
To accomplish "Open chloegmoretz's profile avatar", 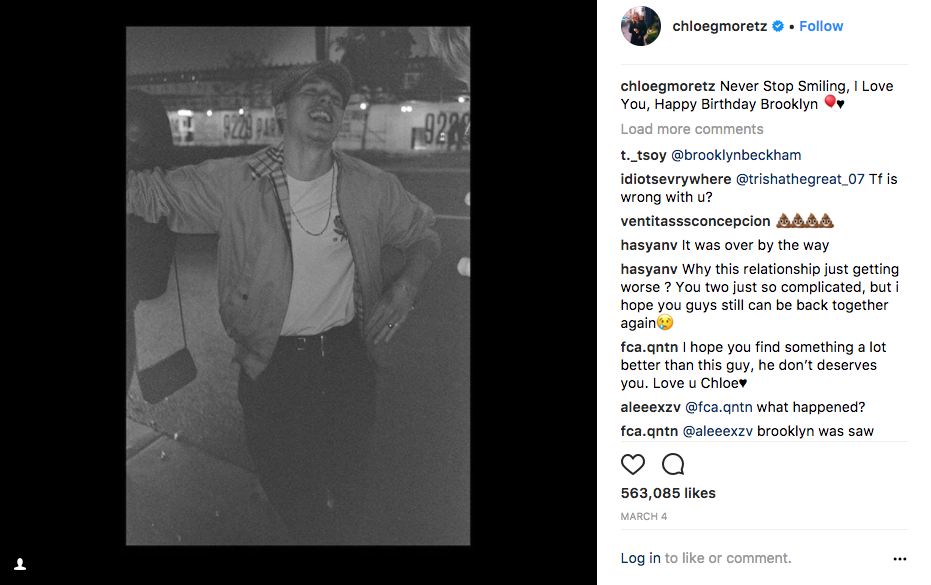I will point(640,26).
